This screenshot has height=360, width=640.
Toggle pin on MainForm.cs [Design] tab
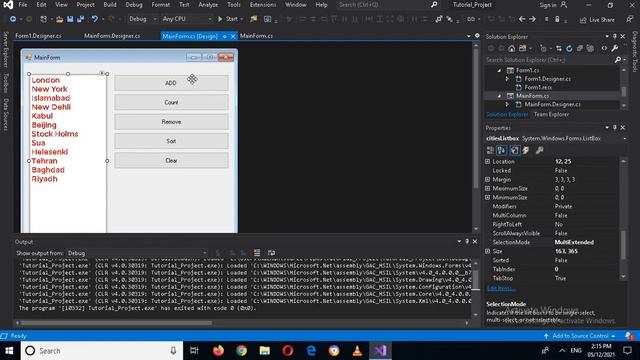[x=224, y=36]
